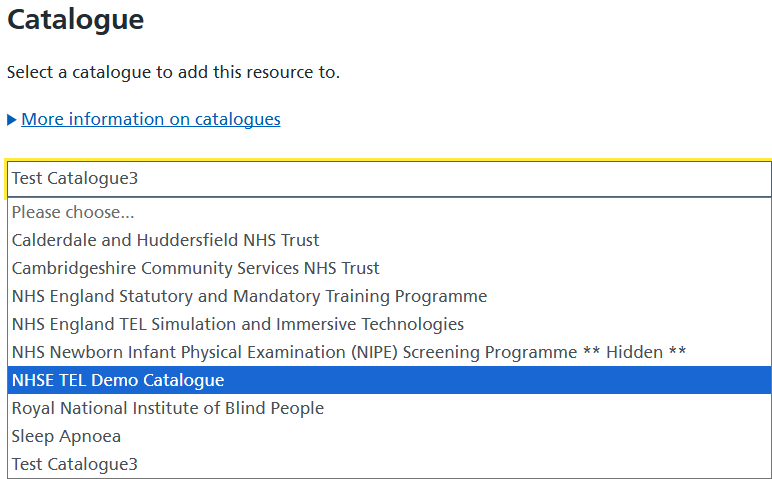Click the 'Select a catalogue to add' instruction text
The width and height of the screenshot is (772, 479).
pos(173,72)
